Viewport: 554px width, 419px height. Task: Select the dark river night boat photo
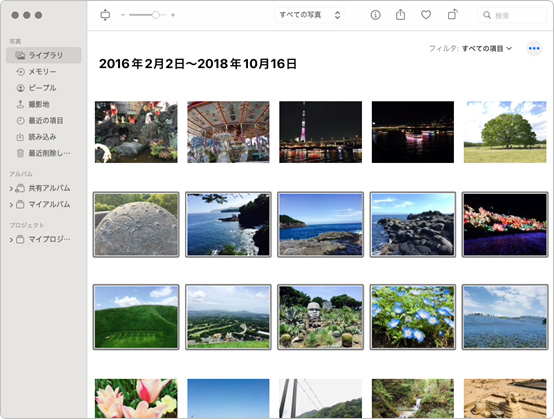click(x=413, y=132)
